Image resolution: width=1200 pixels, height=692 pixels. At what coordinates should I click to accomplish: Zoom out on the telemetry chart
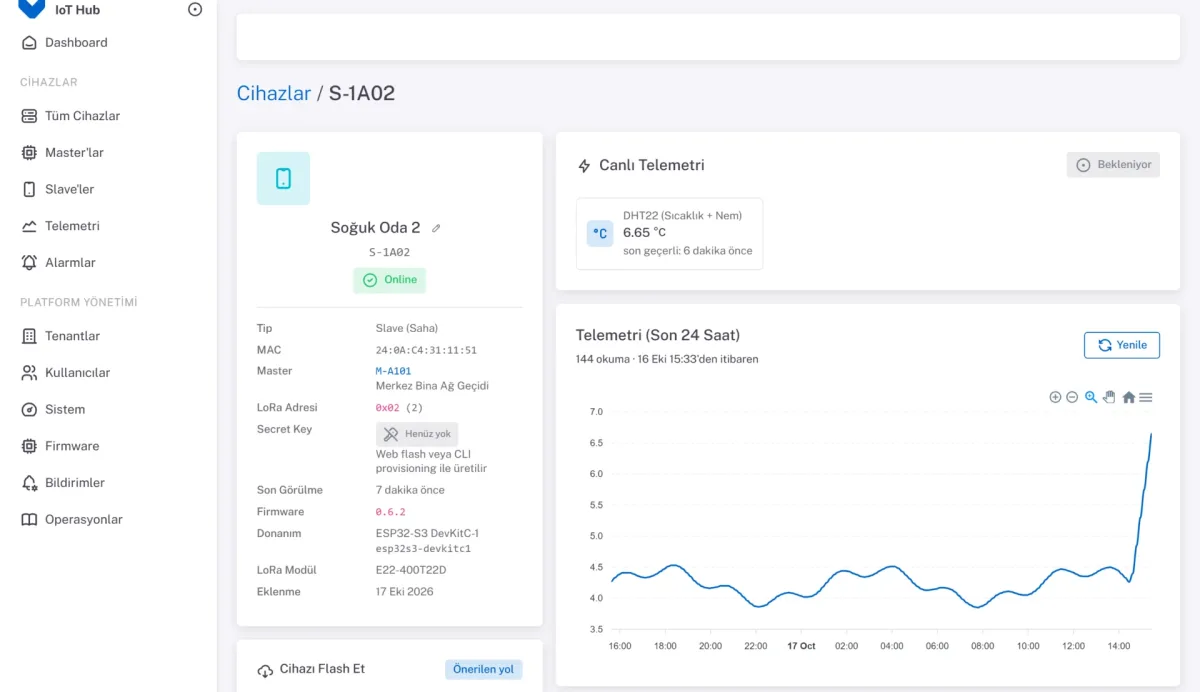pyautogui.click(x=1072, y=397)
